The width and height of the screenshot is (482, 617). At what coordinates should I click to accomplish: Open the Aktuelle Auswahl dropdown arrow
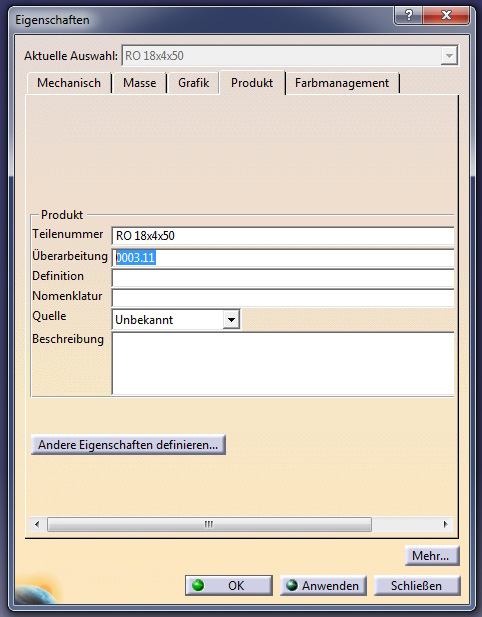click(449, 55)
